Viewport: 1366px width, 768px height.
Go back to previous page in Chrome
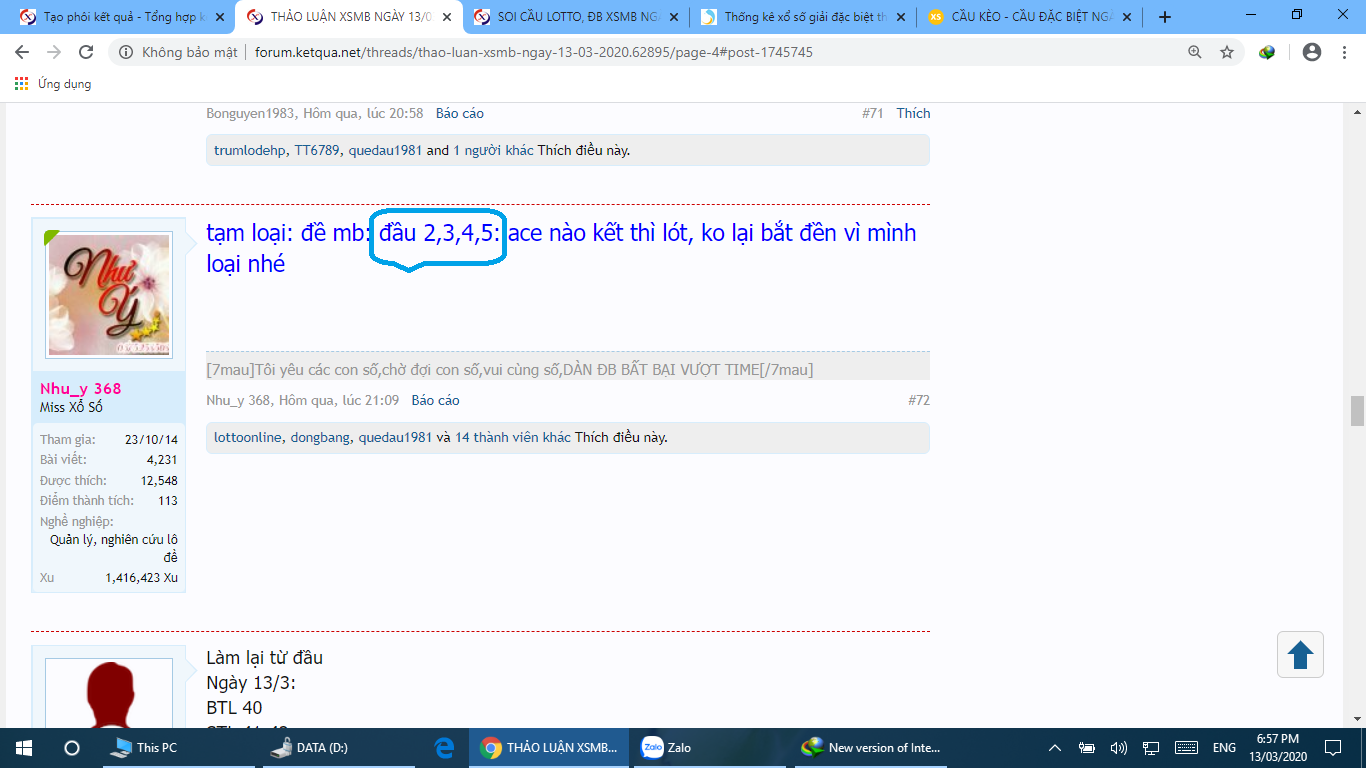tap(22, 52)
